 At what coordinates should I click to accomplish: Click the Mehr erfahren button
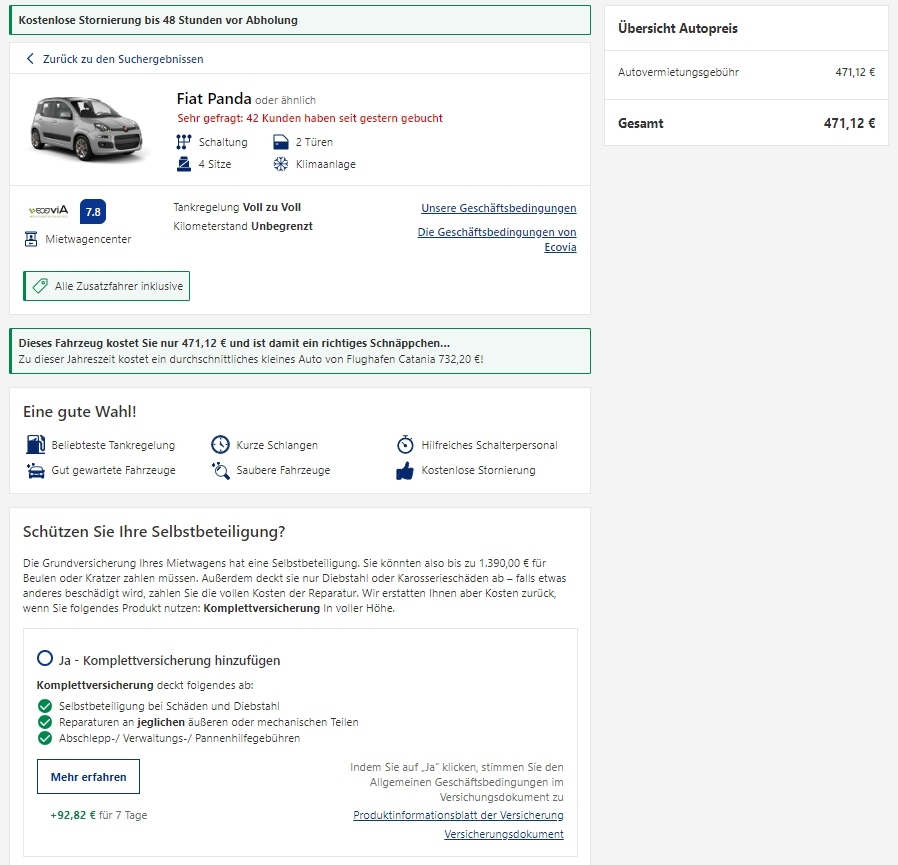(x=88, y=777)
